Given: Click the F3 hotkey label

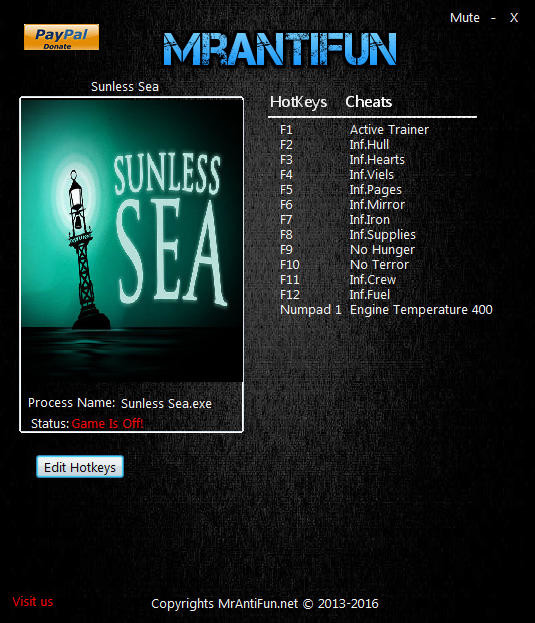Looking at the screenshot, I should [286, 160].
